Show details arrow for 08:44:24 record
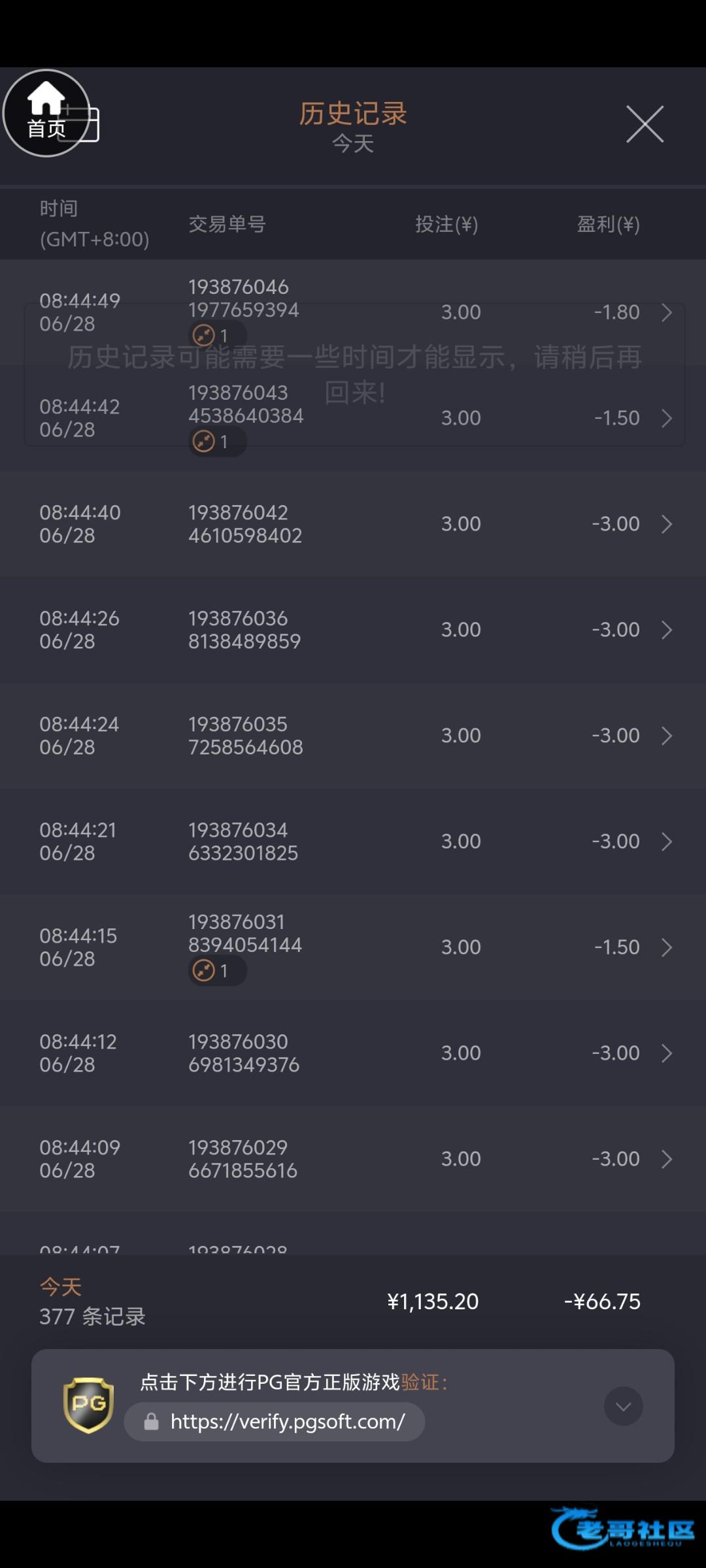The height and width of the screenshot is (1568, 706). pyautogui.click(x=666, y=736)
